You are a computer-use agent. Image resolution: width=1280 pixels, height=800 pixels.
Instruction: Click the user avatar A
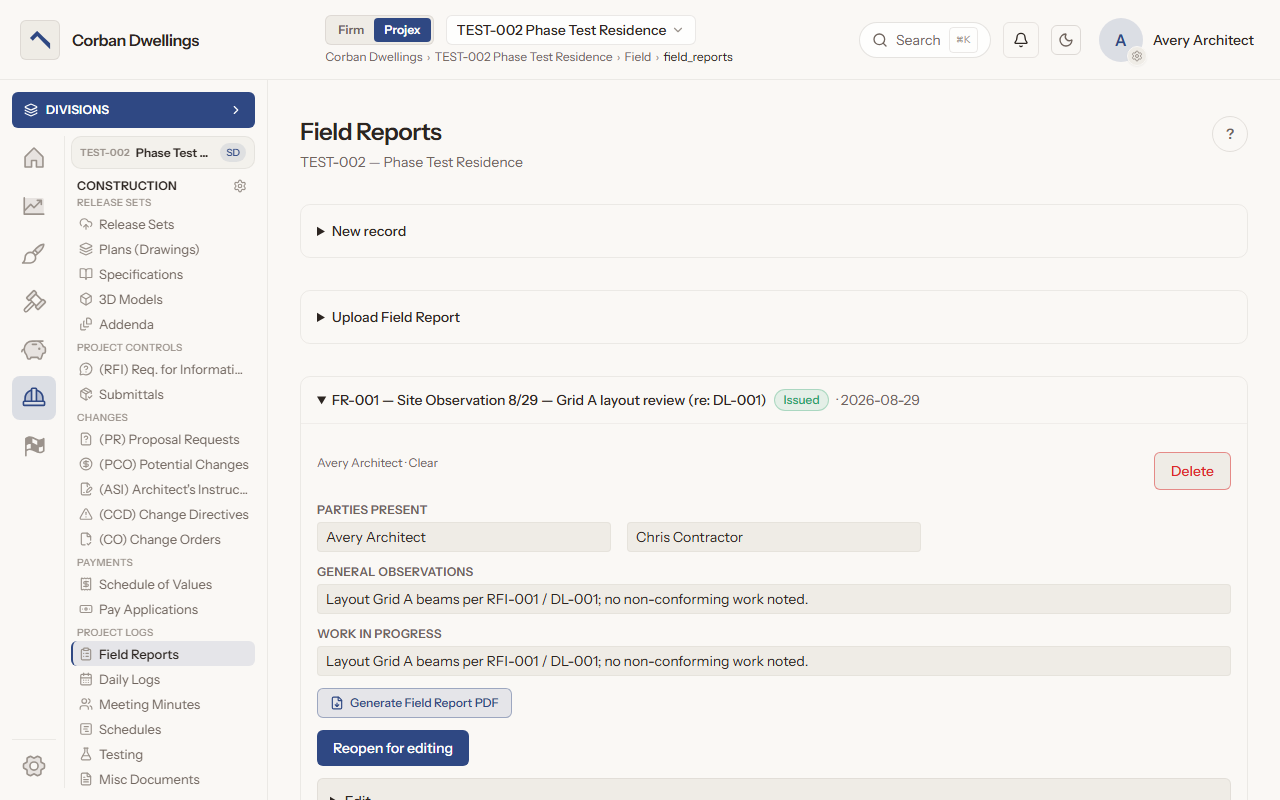coord(1121,40)
